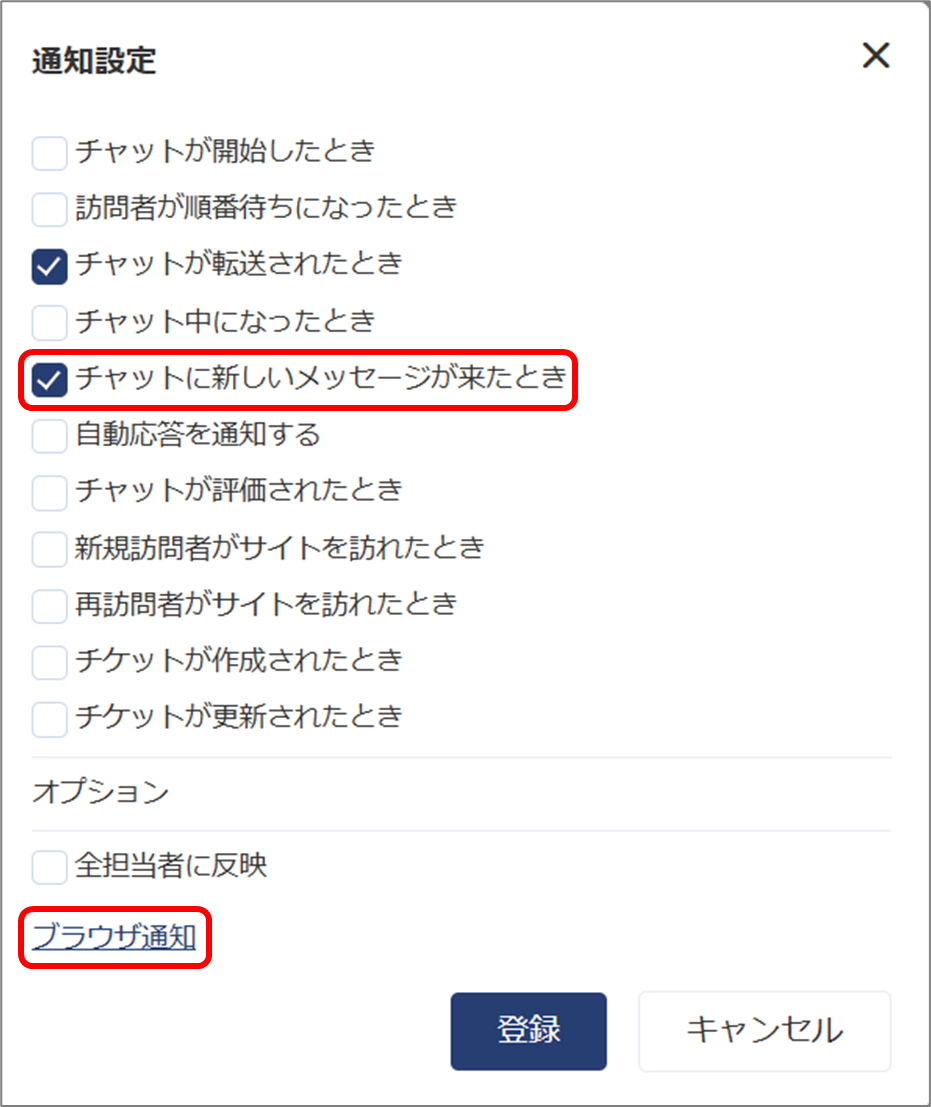Open the ブラウザ通知 link
This screenshot has width=931, height=1107.
[x=114, y=937]
